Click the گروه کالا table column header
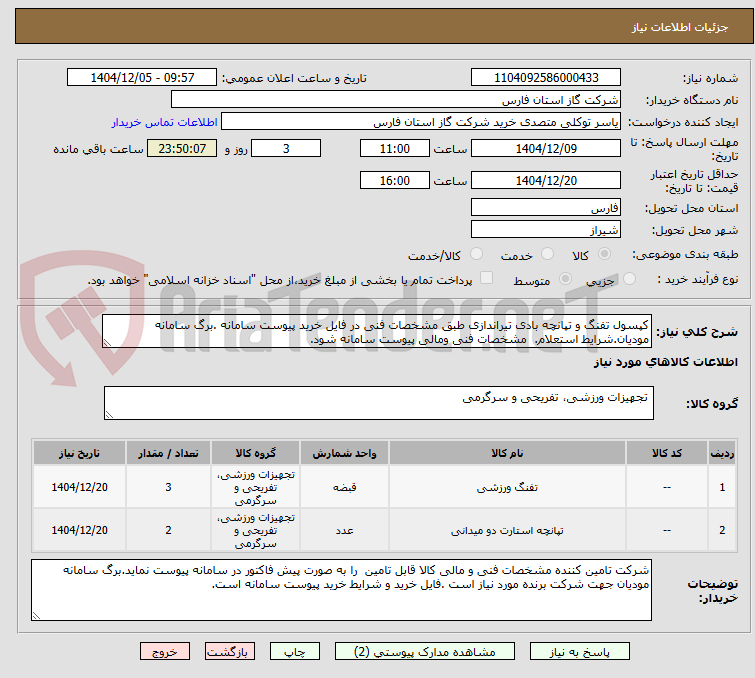755x678 pixels. (x=255, y=453)
